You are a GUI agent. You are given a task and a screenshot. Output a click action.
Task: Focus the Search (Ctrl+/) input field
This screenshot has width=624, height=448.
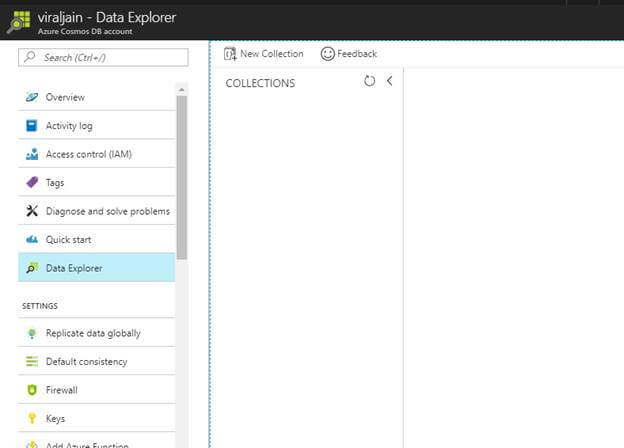103,57
